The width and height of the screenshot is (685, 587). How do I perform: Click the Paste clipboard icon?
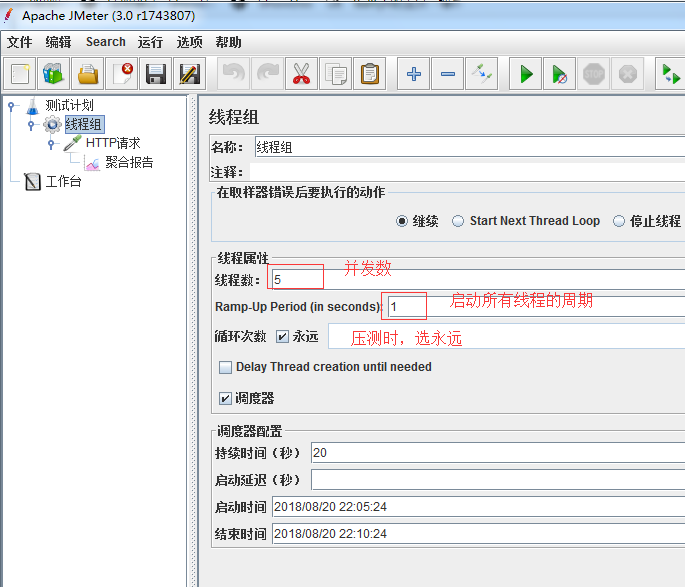click(x=370, y=74)
